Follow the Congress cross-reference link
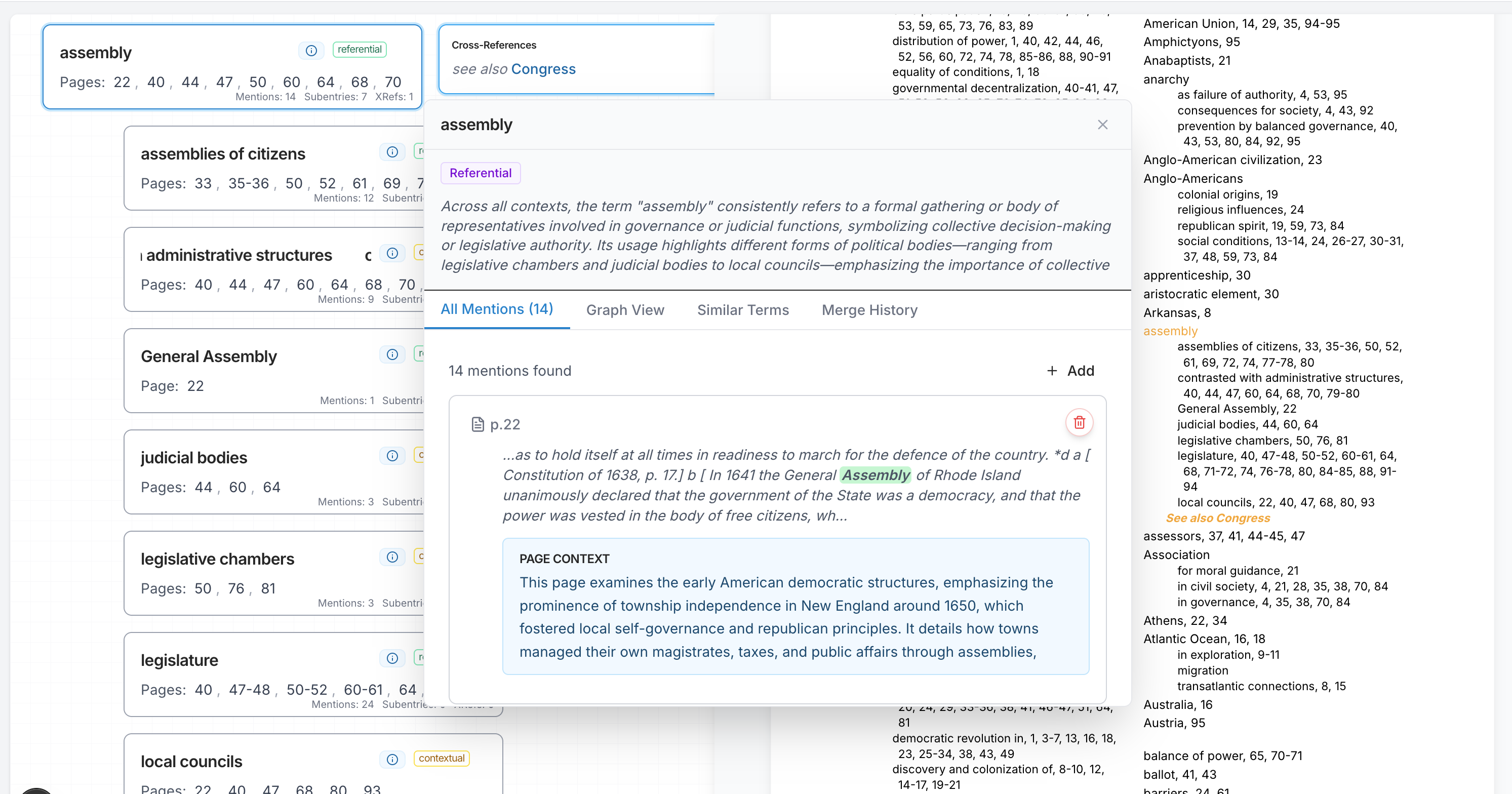This screenshot has width=1512, height=794. click(543, 69)
